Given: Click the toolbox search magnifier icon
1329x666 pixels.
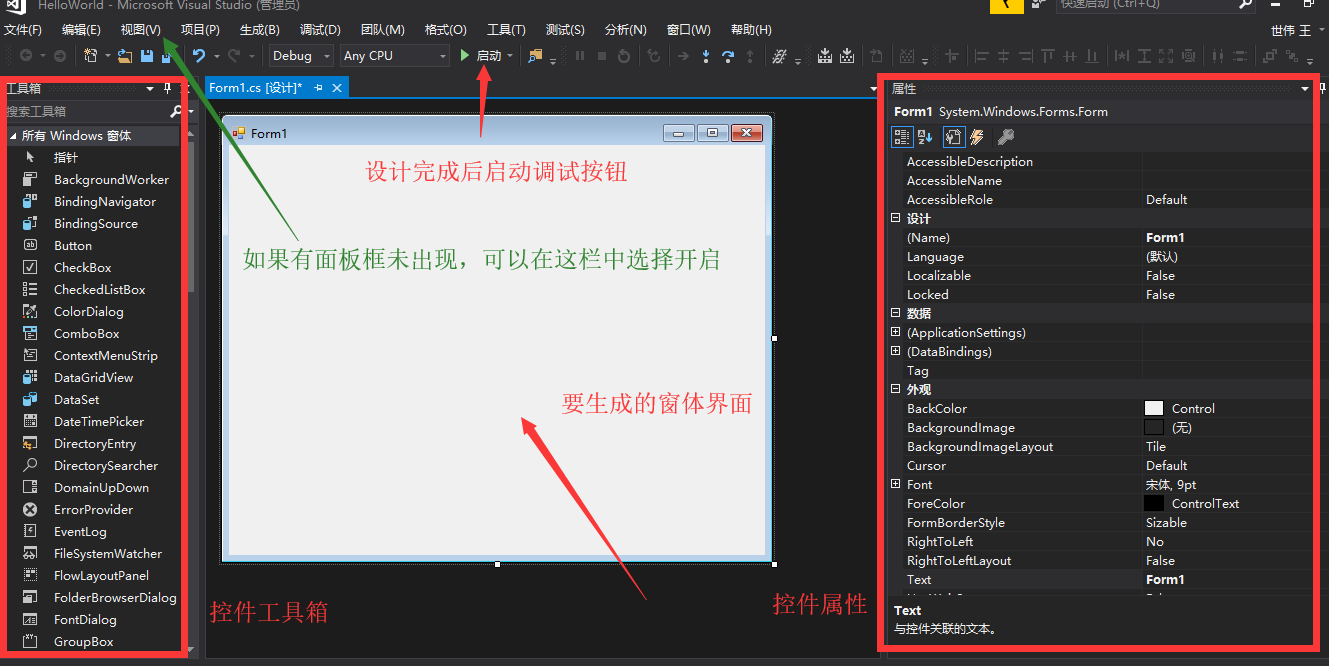Looking at the screenshot, I should 177,112.
